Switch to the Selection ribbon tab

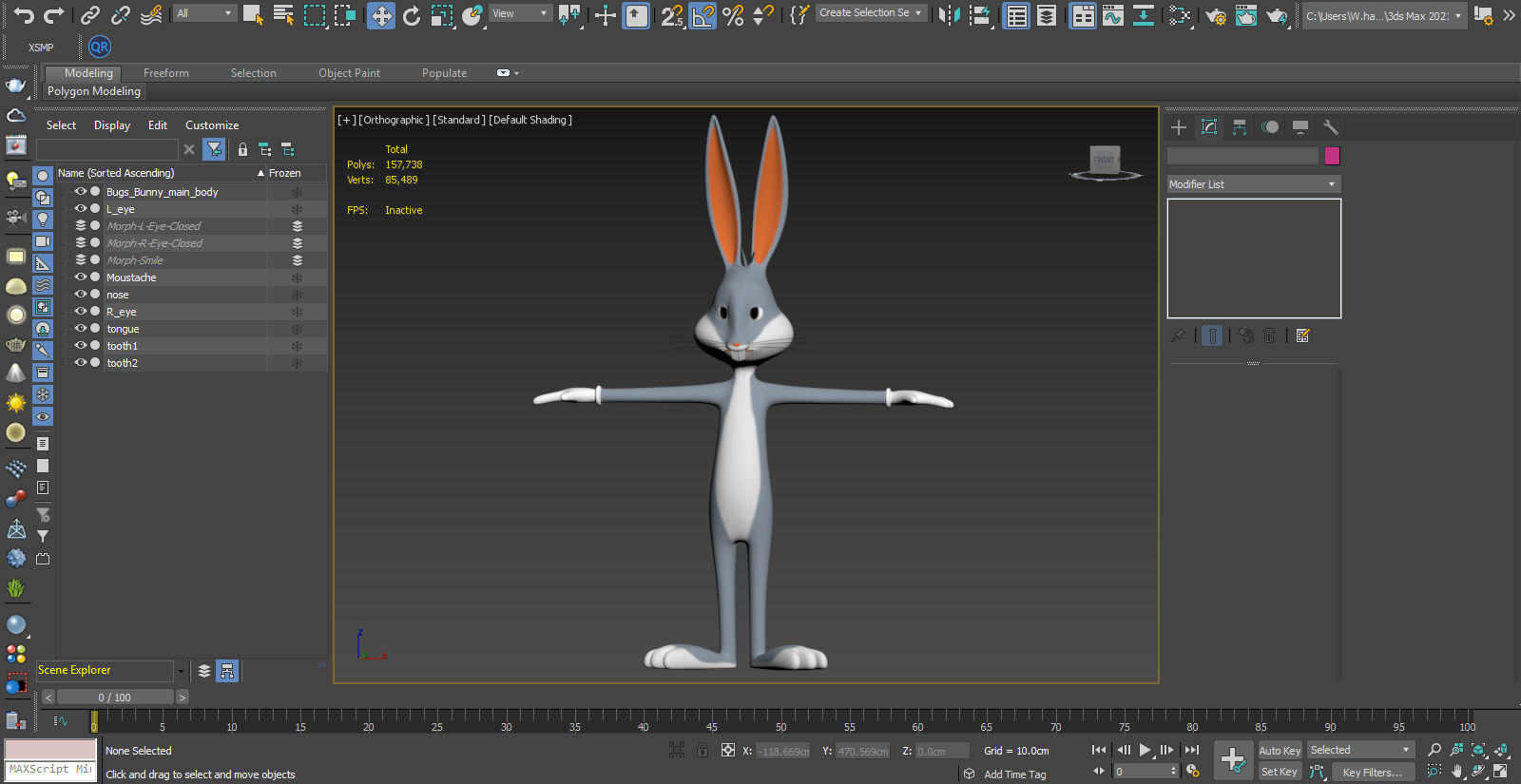[x=254, y=73]
